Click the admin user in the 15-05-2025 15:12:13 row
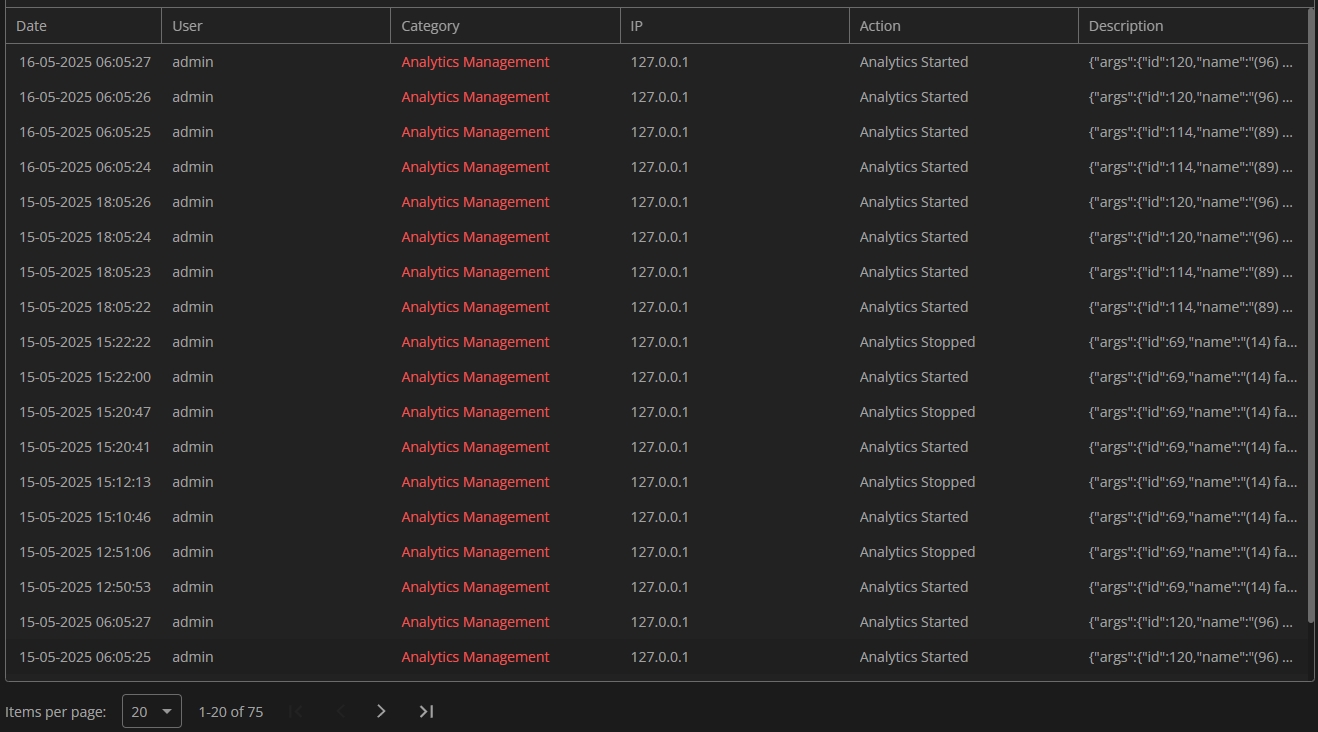The width and height of the screenshot is (1318, 732). pos(192,482)
